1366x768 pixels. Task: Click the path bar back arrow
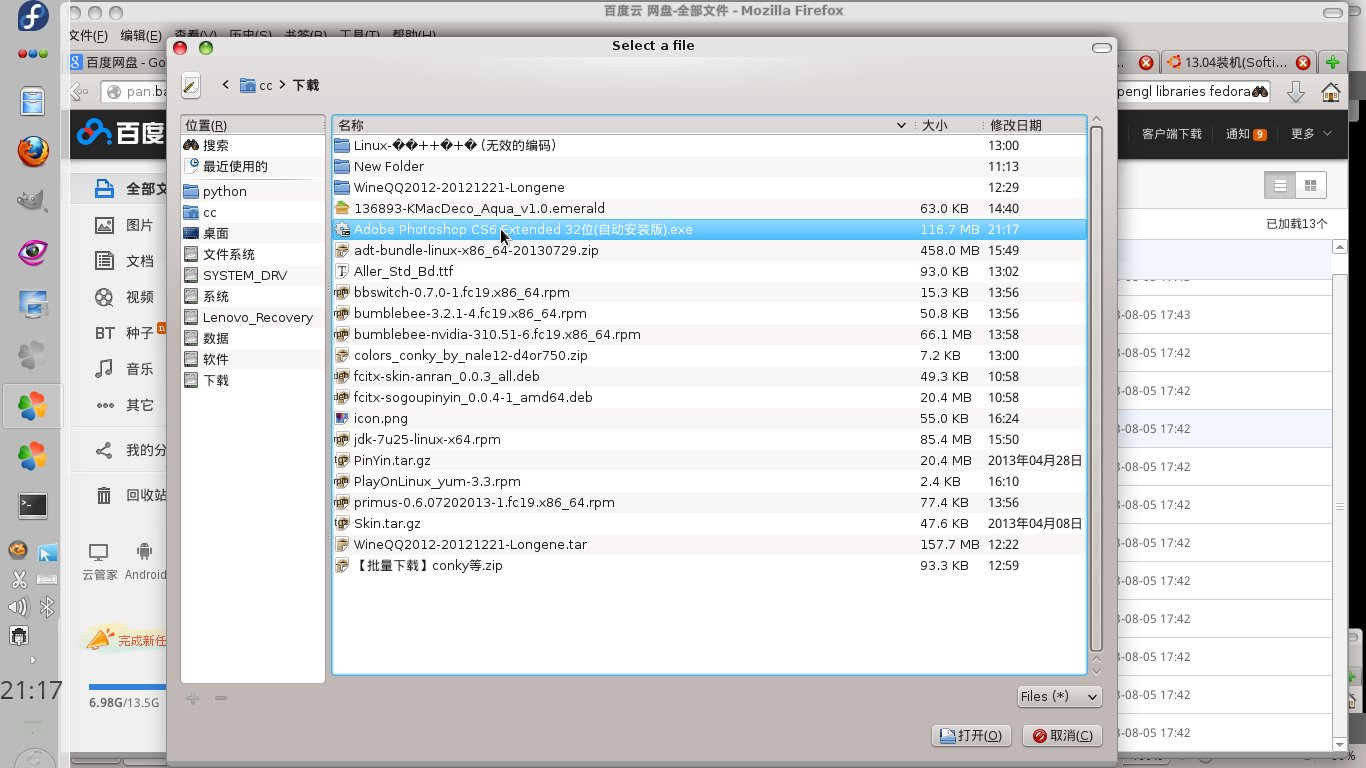pyautogui.click(x=226, y=85)
